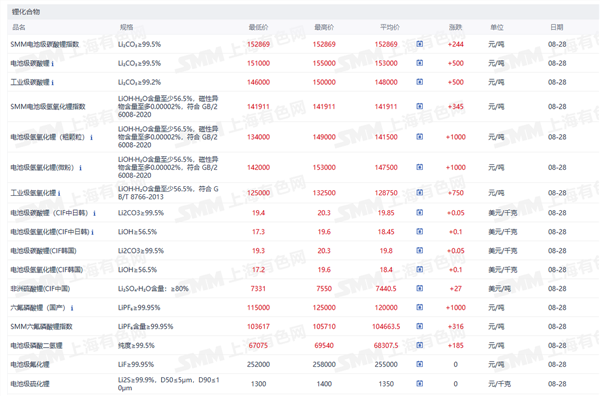Screen dimensions: 600x396
Task: Click info icon beside 电池级氢氧化锂(CIF中日韩)
Action: pyautogui.click(x=93, y=232)
